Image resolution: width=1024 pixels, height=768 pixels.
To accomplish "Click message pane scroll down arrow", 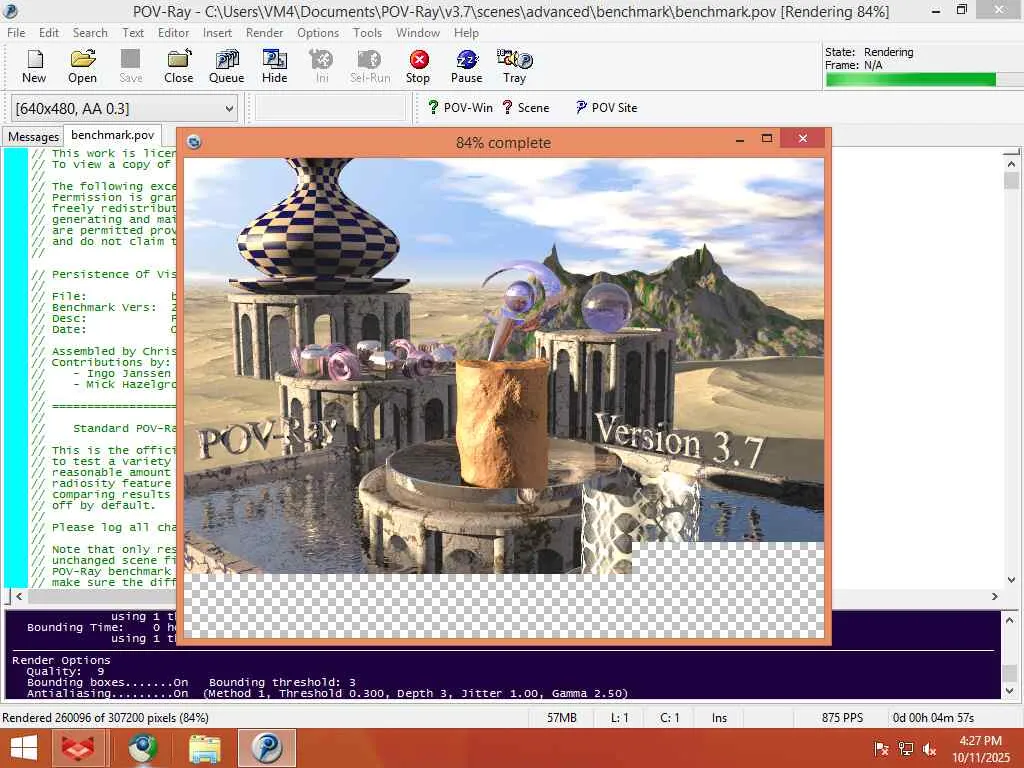I will [1010, 690].
